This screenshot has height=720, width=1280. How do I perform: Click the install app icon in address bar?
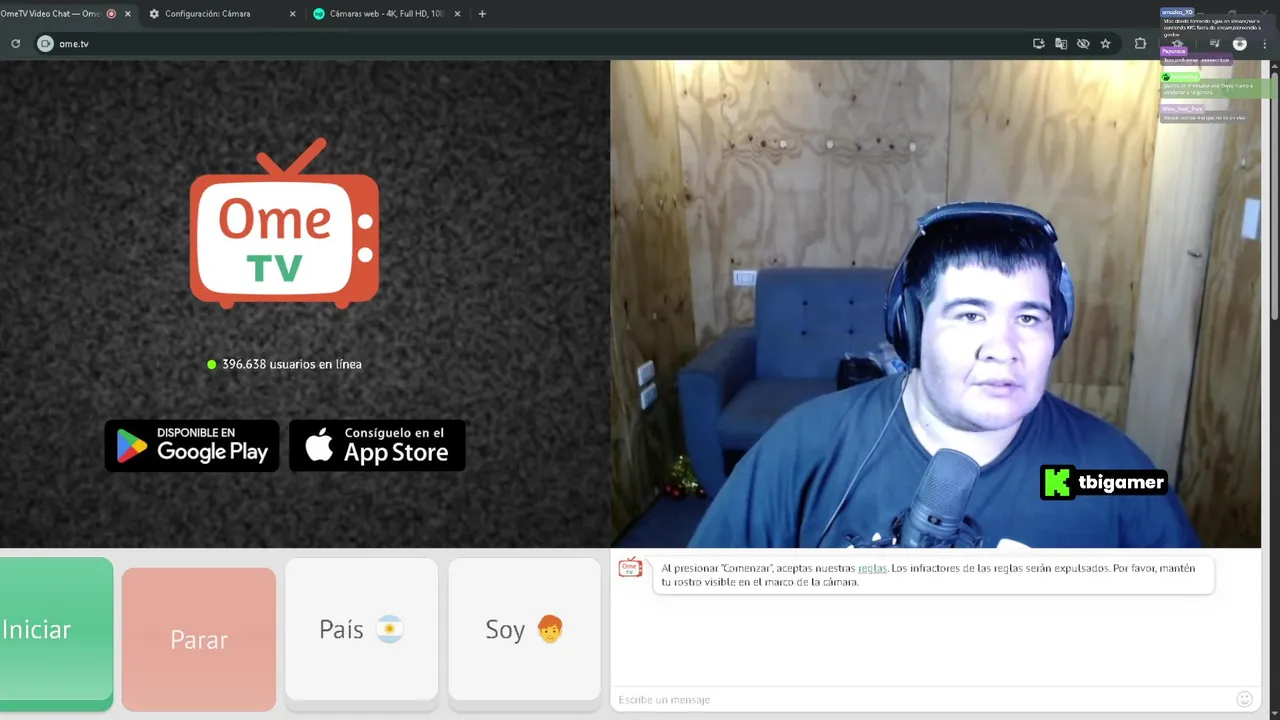(1039, 44)
